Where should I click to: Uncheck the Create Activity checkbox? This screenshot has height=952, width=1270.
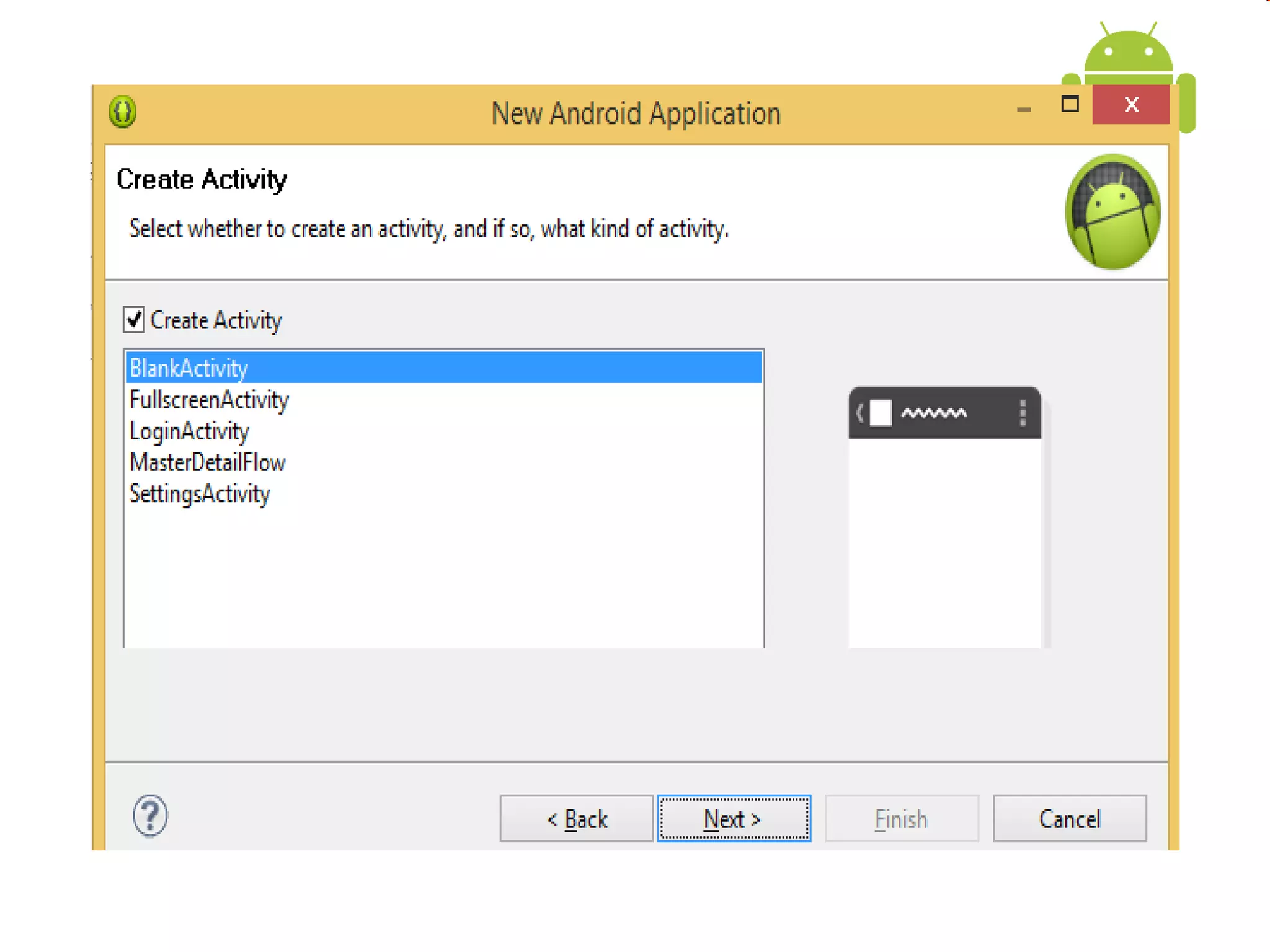[134, 320]
